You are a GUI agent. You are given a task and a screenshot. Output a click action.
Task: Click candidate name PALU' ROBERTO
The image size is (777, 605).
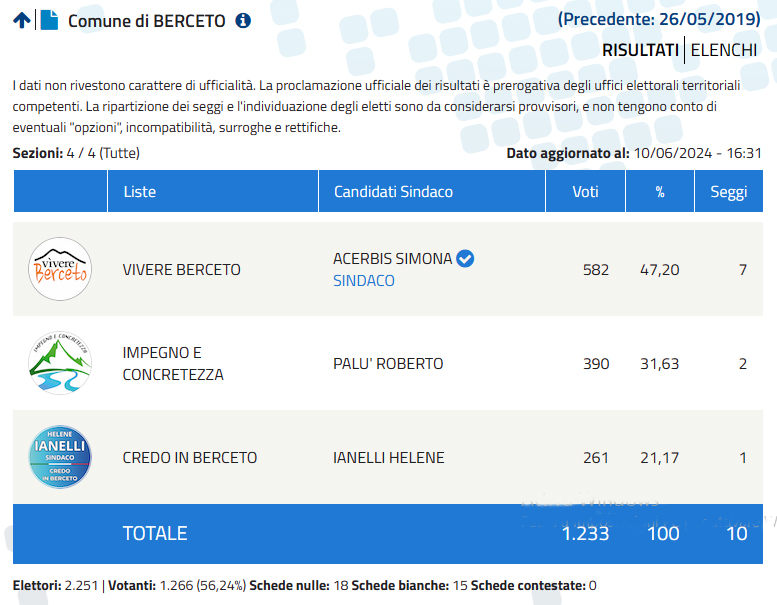[388, 364]
